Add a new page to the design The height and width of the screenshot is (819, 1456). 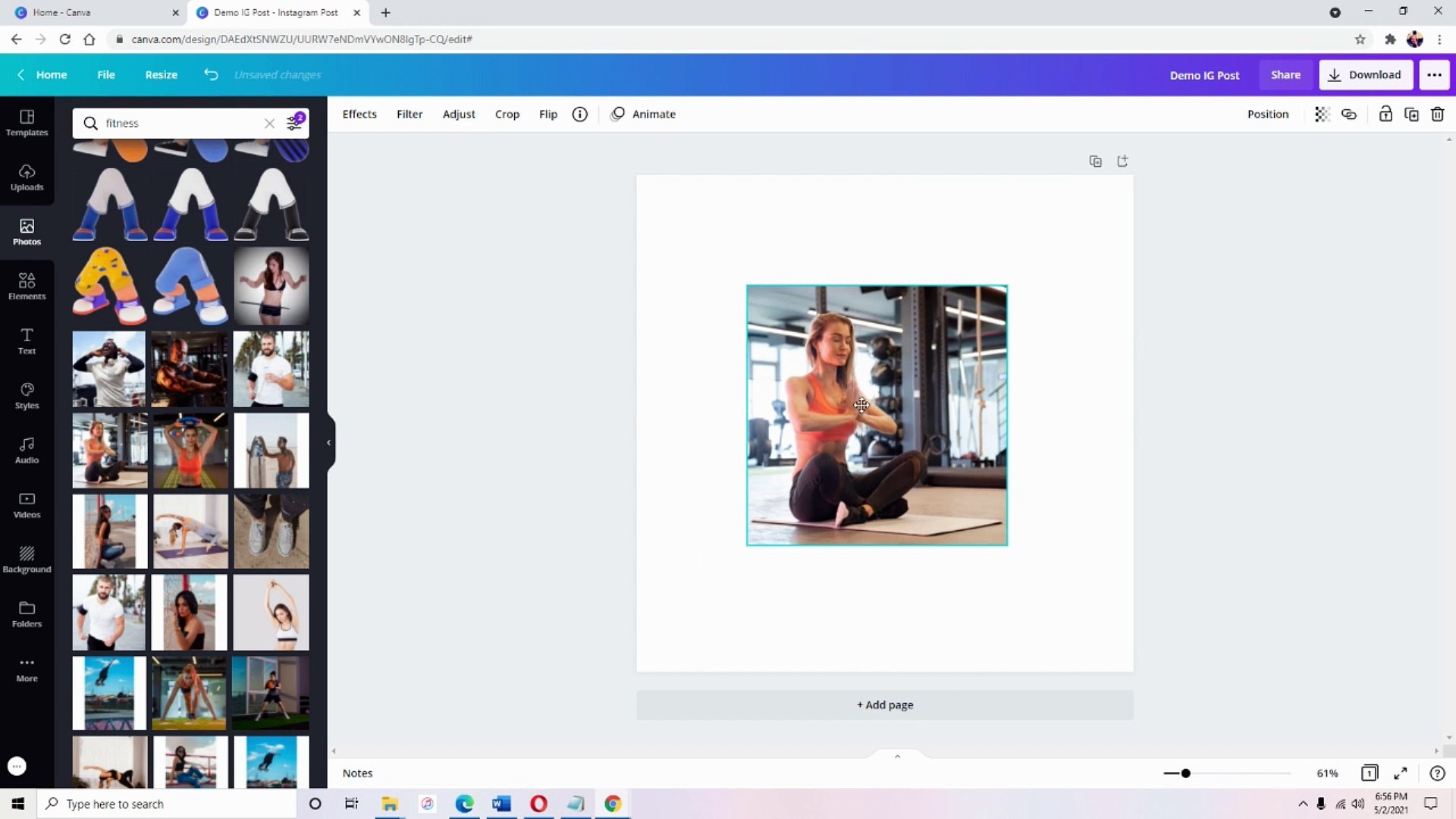coord(884,704)
